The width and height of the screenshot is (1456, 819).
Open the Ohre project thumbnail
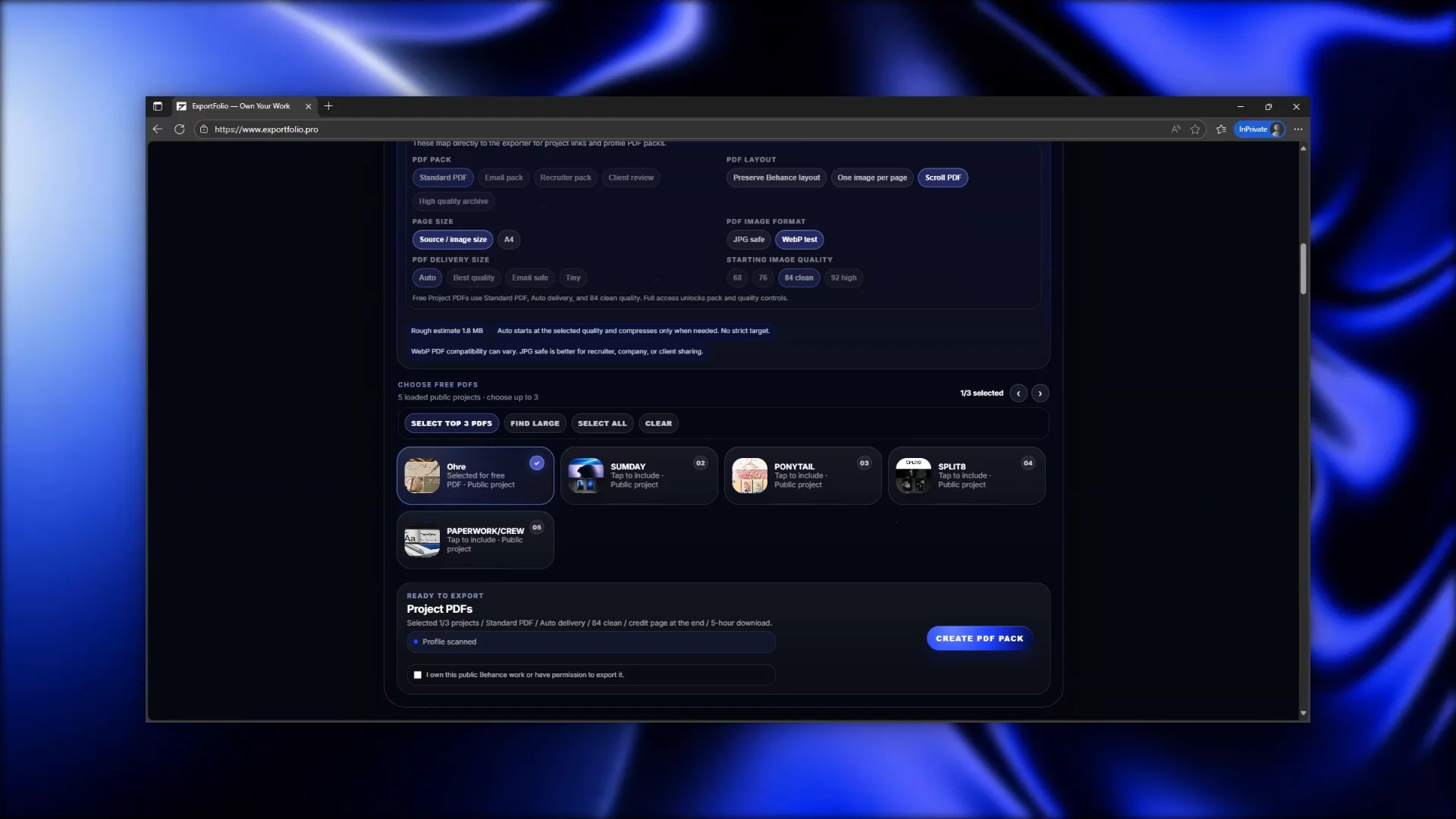click(422, 476)
